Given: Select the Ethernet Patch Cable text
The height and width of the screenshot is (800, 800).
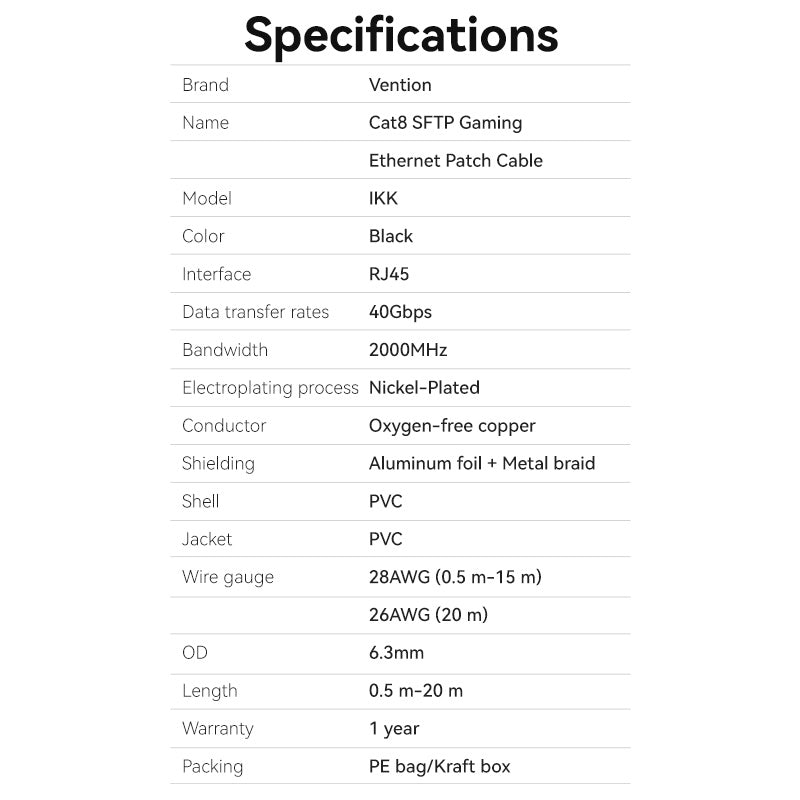Looking at the screenshot, I should pos(455,161).
